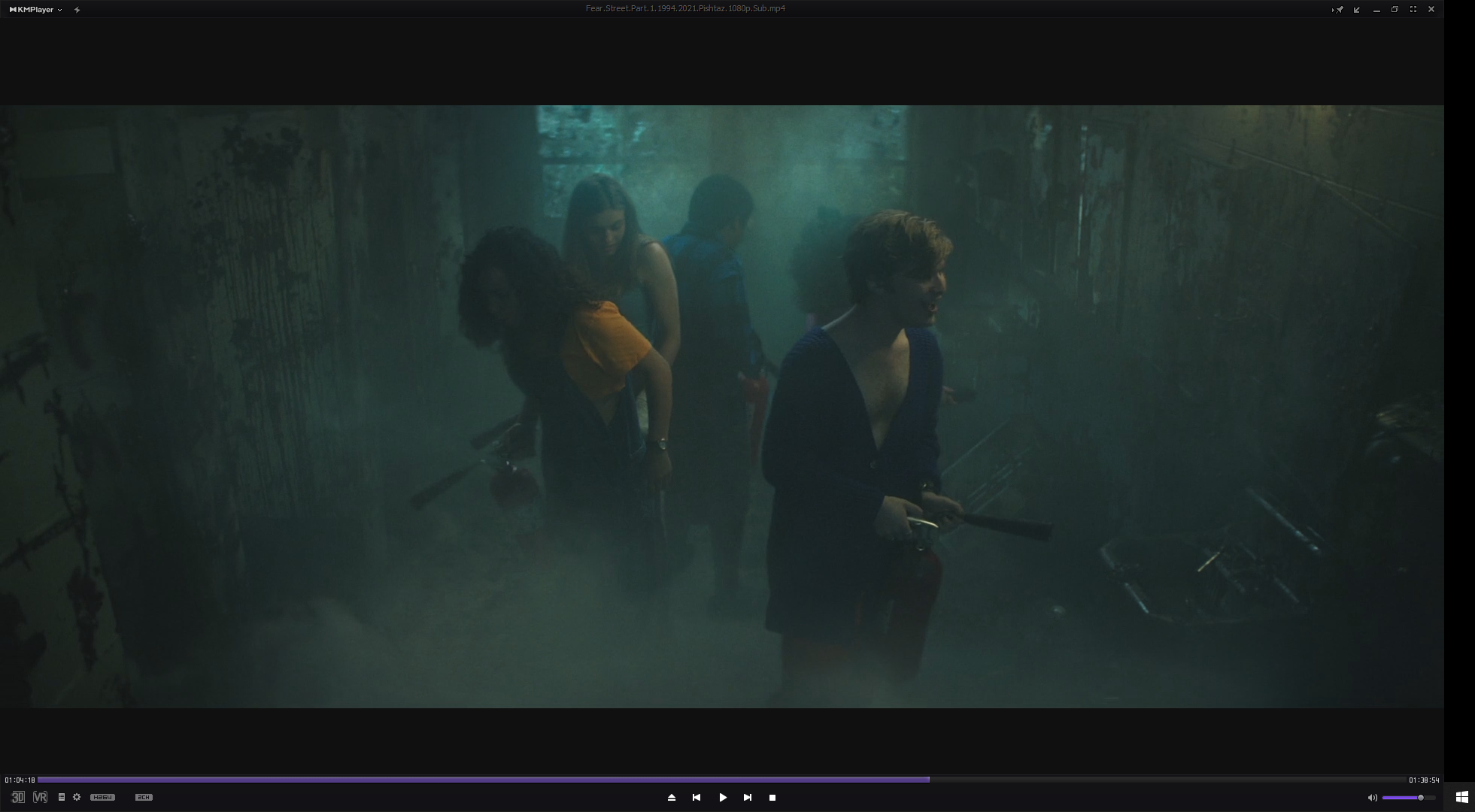Toggle elapsed time display 01:04:18
The image size is (1475, 812).
[x=20, y=780]
